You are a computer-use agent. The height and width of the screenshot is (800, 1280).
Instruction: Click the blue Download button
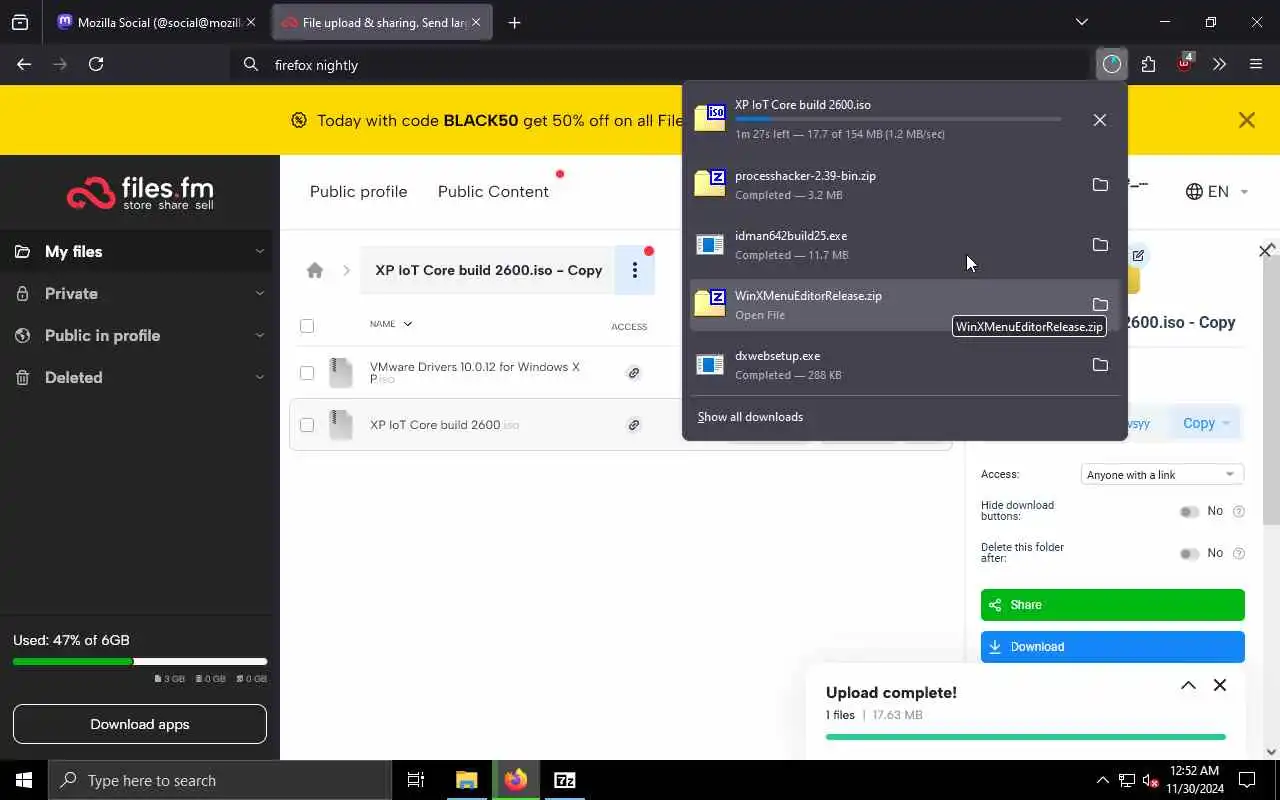[x=1112, y=647]
